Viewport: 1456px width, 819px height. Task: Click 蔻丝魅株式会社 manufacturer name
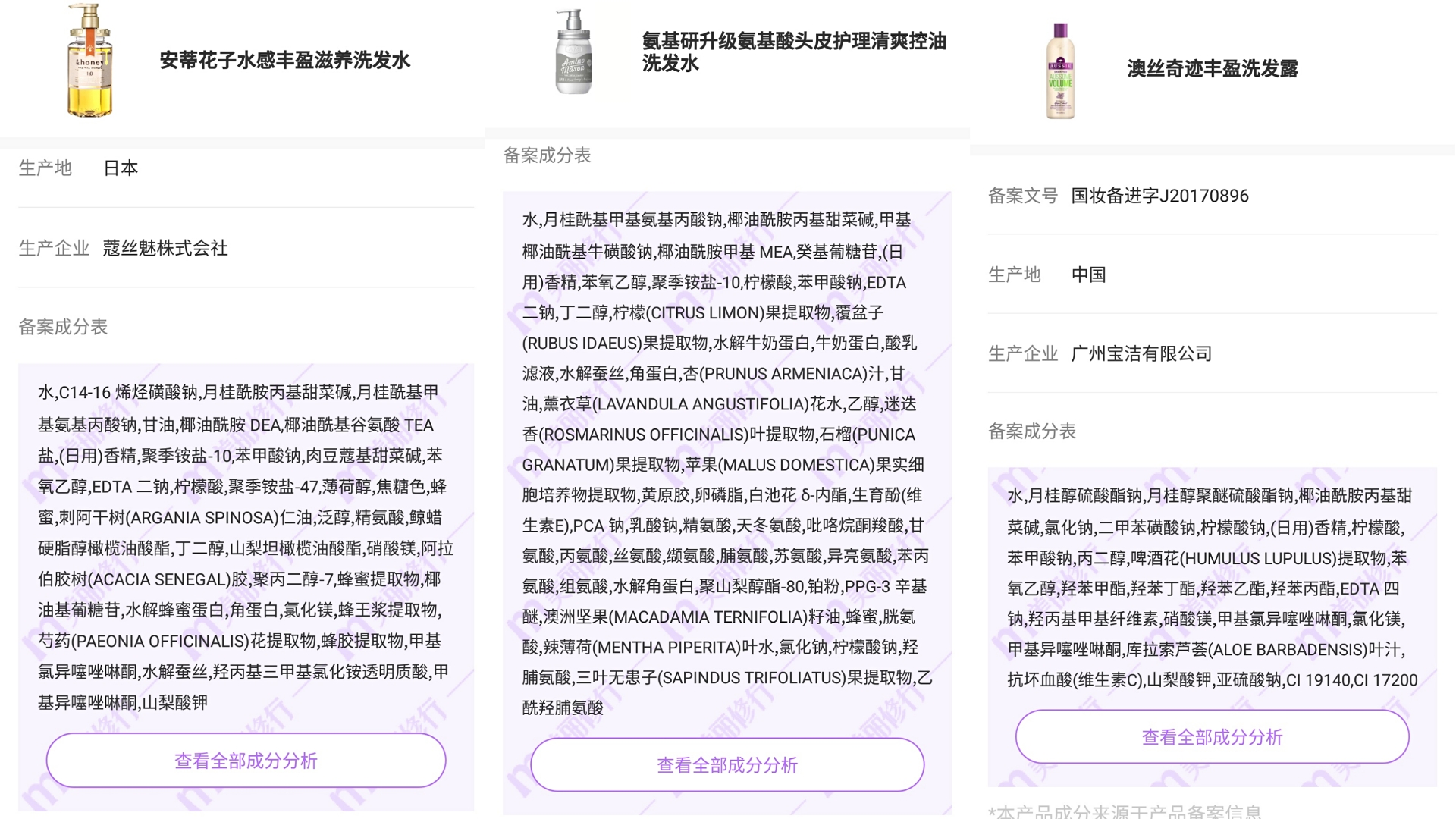(167, 248)
